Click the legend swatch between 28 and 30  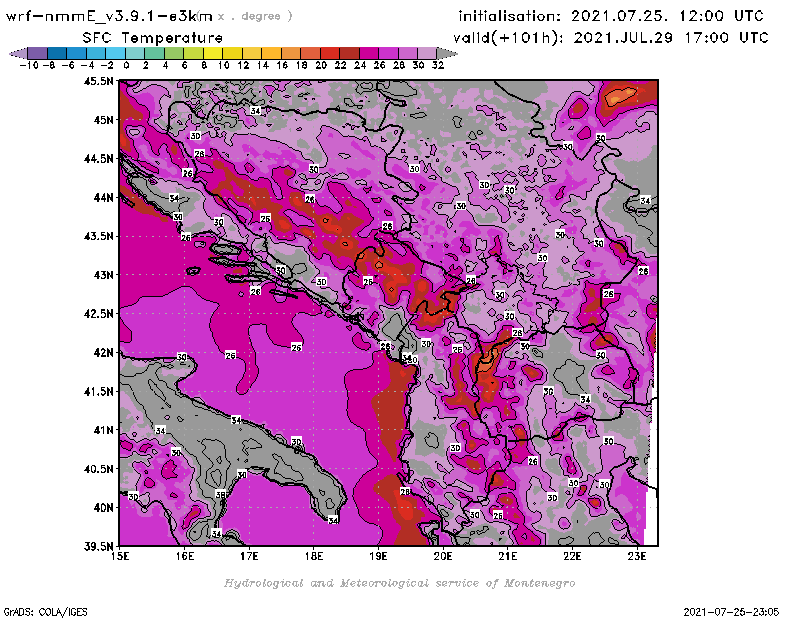pos(408,54)
